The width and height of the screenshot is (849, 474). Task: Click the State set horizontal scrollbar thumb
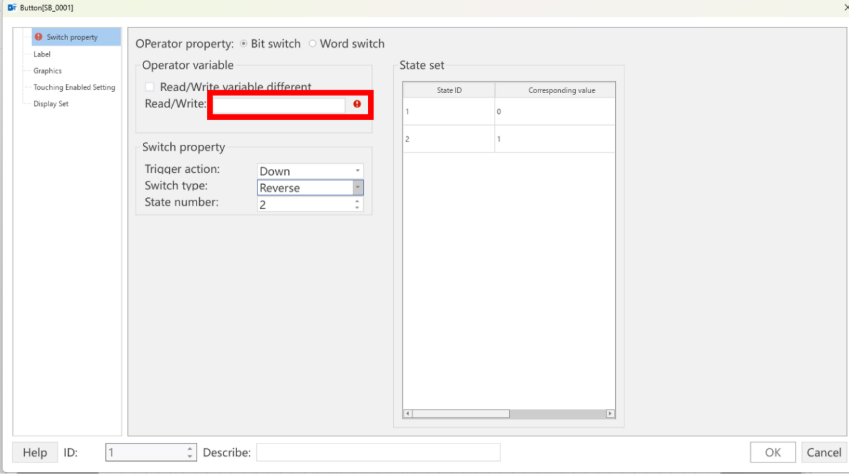461,413
